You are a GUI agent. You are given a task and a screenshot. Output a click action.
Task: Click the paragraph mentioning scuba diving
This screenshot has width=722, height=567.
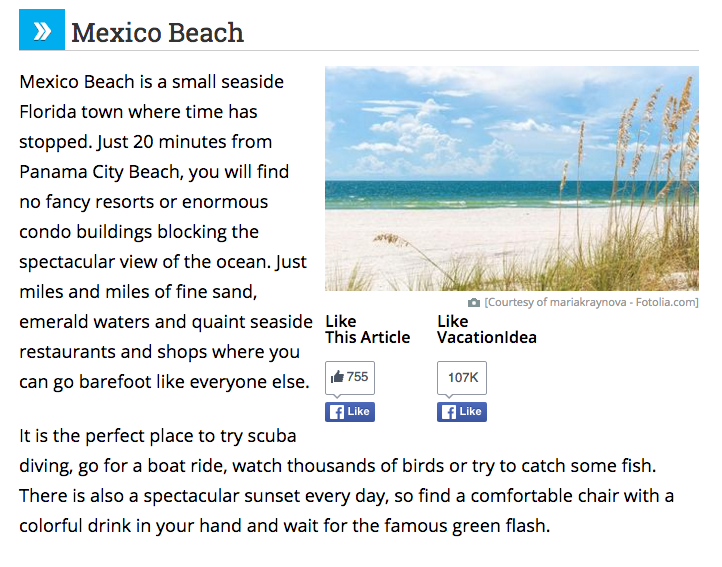[346, 480]
